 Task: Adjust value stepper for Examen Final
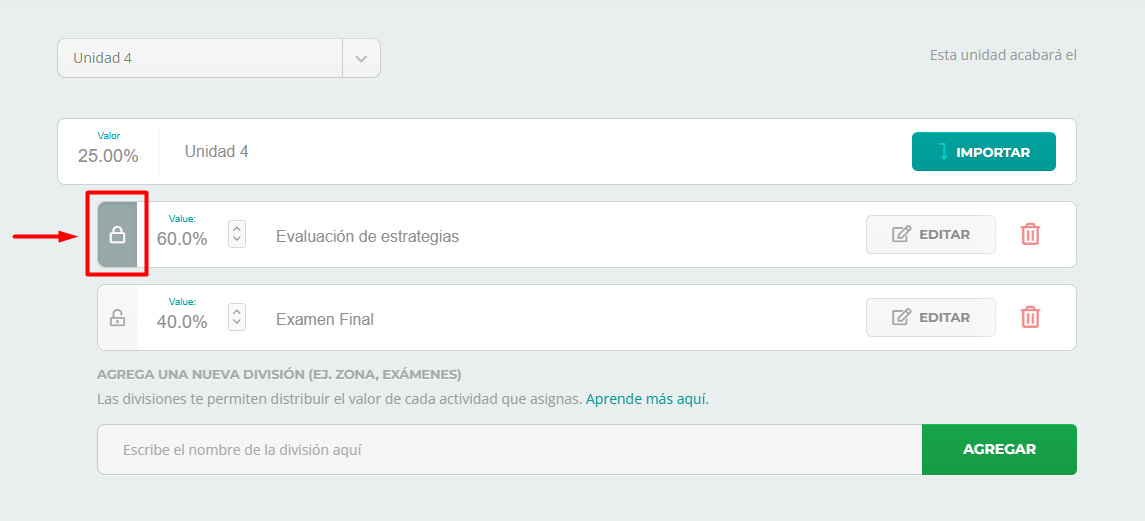(237, 317)
